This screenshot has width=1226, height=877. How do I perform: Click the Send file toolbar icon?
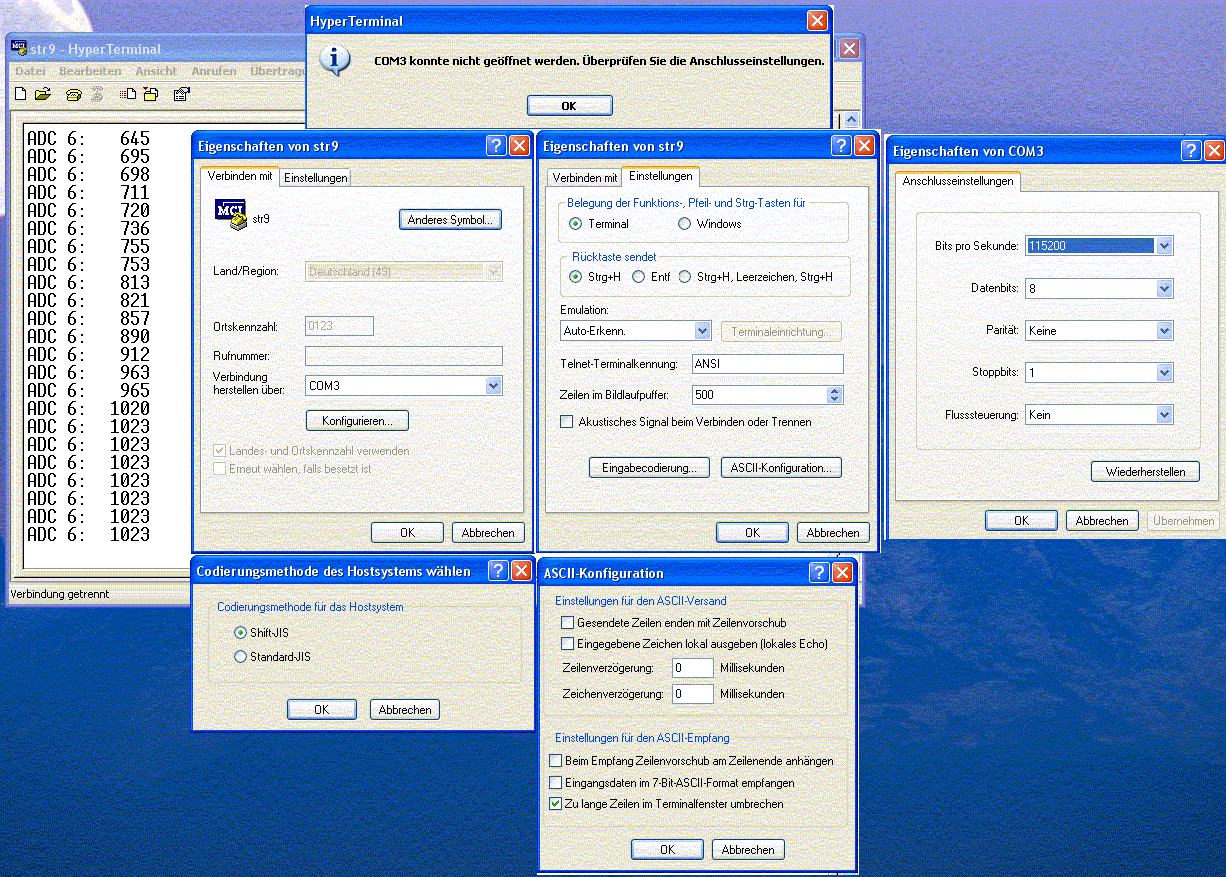tap(128, 94)
